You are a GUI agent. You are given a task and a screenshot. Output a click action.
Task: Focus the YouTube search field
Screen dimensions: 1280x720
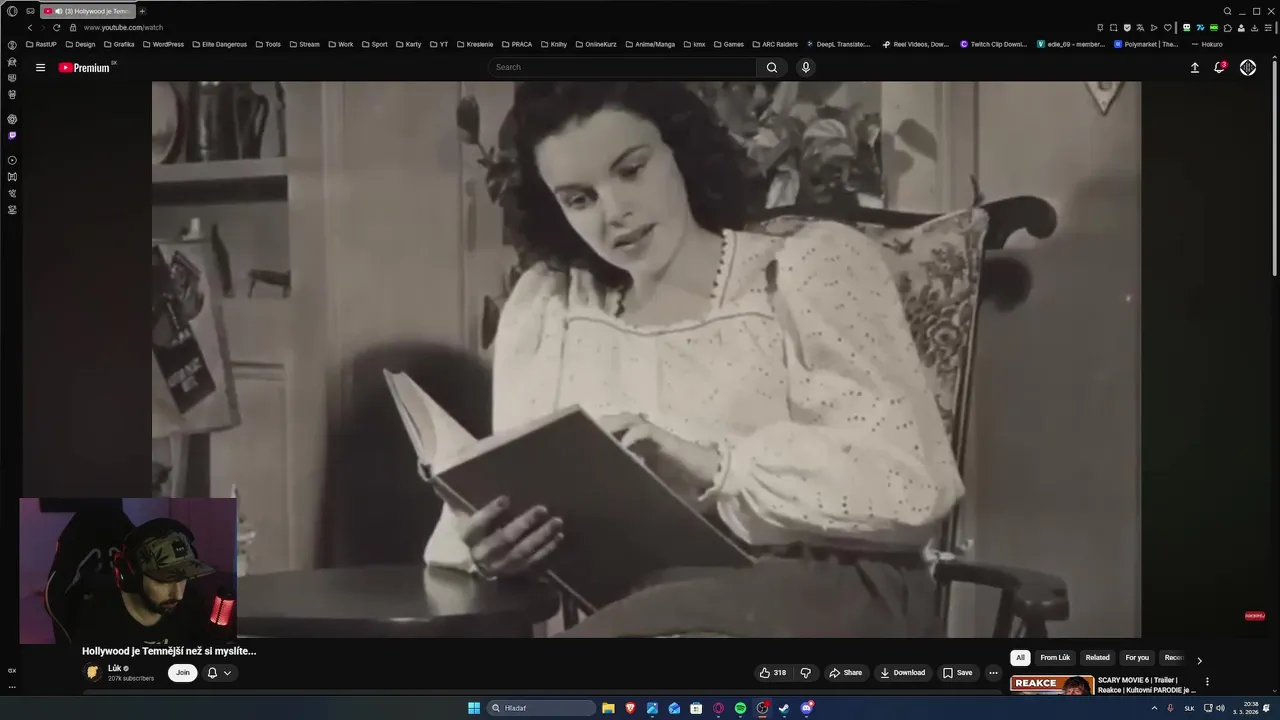(x=623, y=67)
